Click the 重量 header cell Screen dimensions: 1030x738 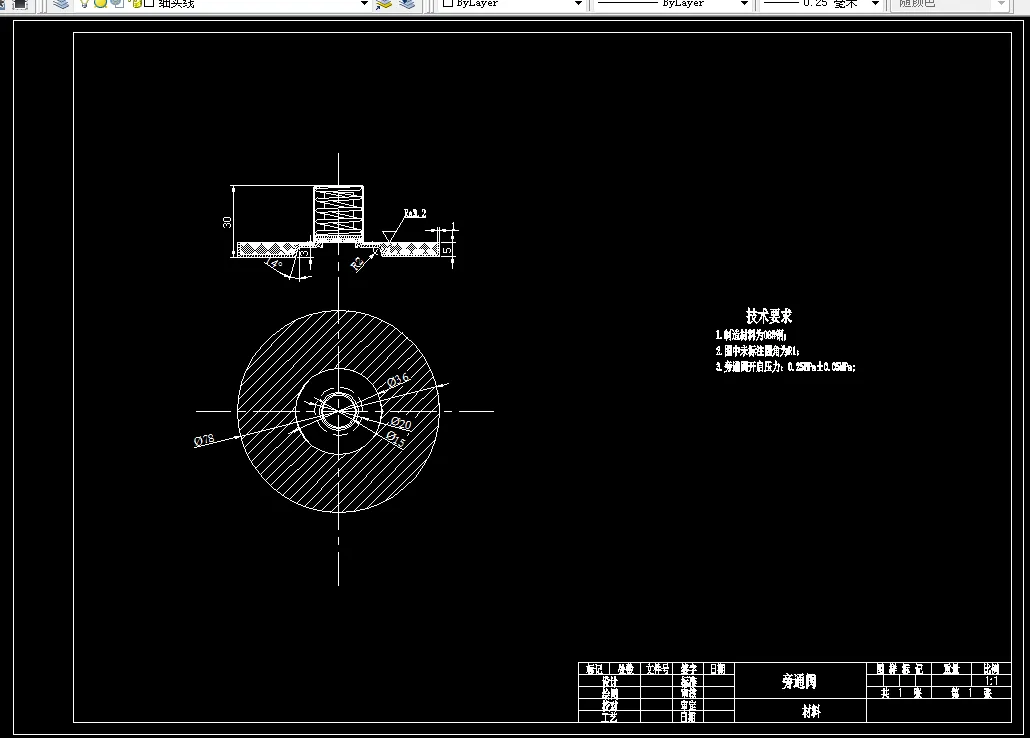click(x=951, y=669)
